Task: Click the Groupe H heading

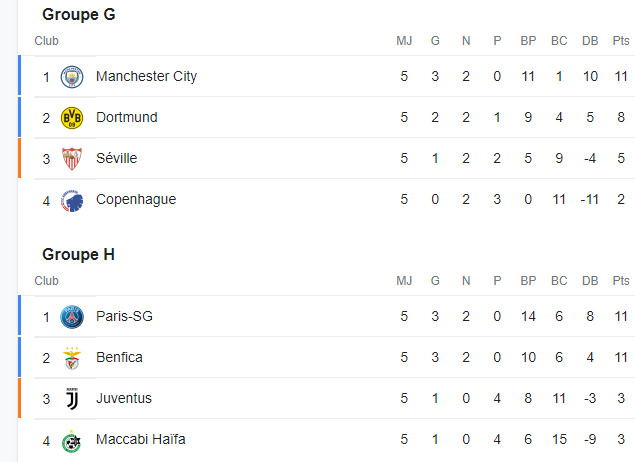Action: (x=79, y=255)
